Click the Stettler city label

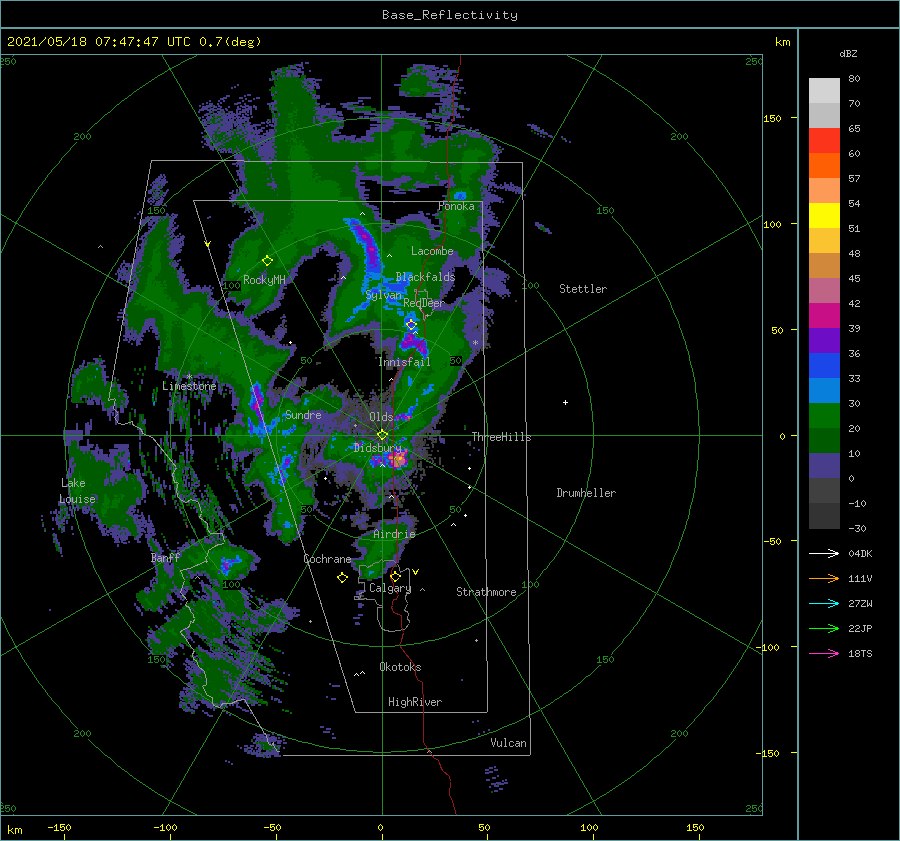pyautogui.click(x=583, y=289)
